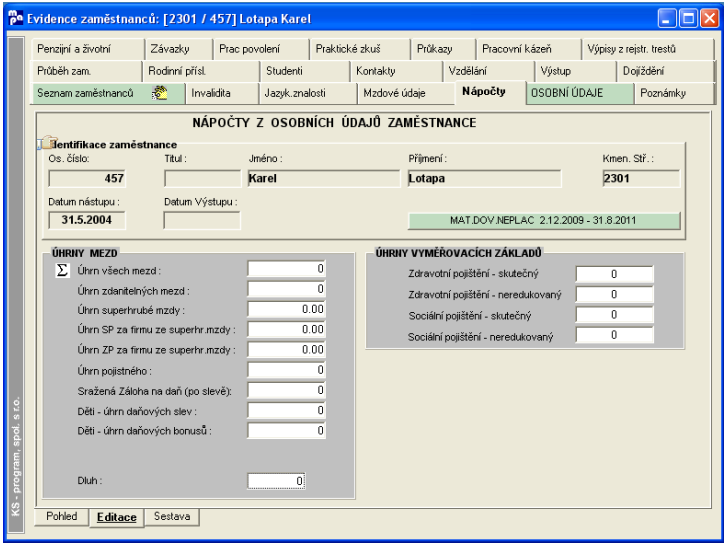
Task: Select the Rodinní přísl. tab
Action: tap(201, 71)
